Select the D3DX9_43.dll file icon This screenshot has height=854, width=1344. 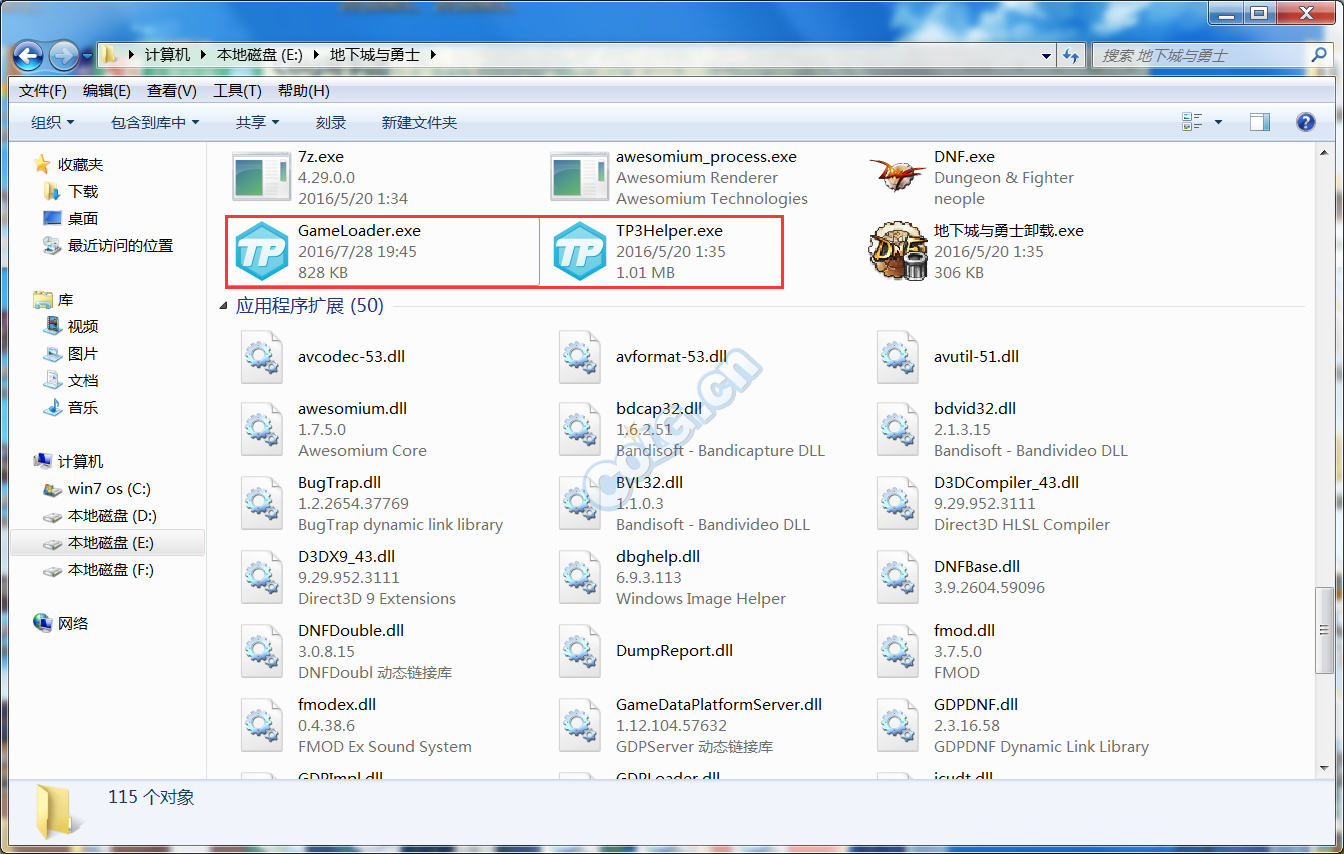pyautogui.click(x=262, y=577)
